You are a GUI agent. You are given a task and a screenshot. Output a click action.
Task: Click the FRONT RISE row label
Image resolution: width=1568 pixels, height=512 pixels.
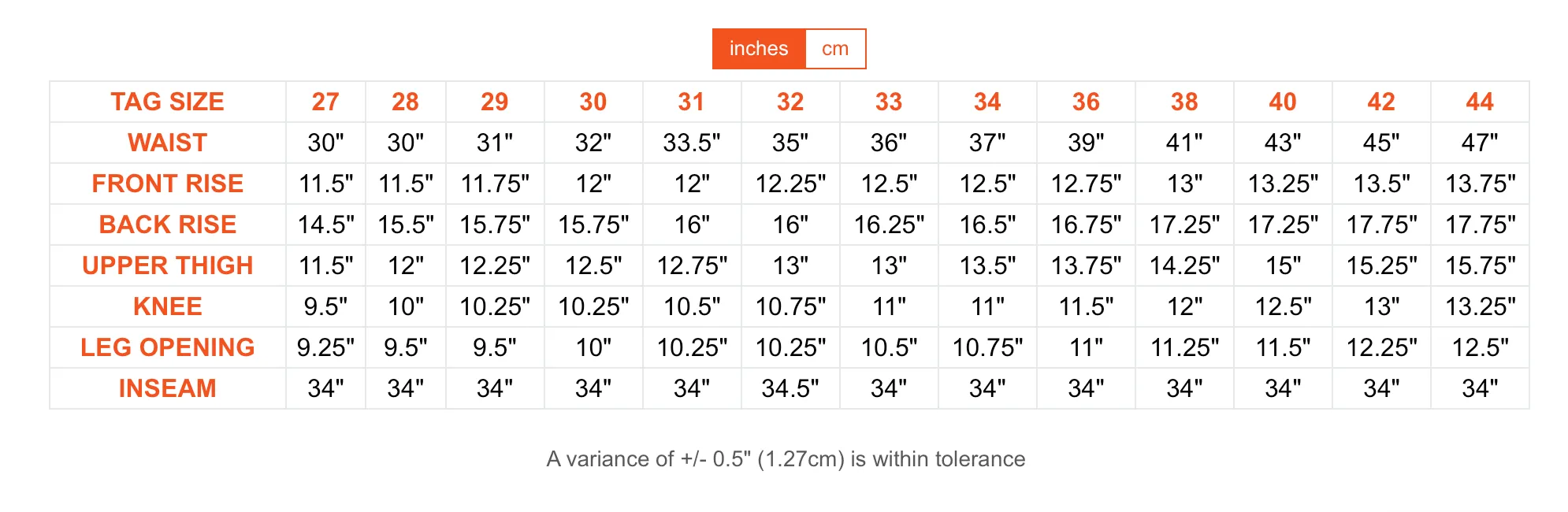coord(168,184)
